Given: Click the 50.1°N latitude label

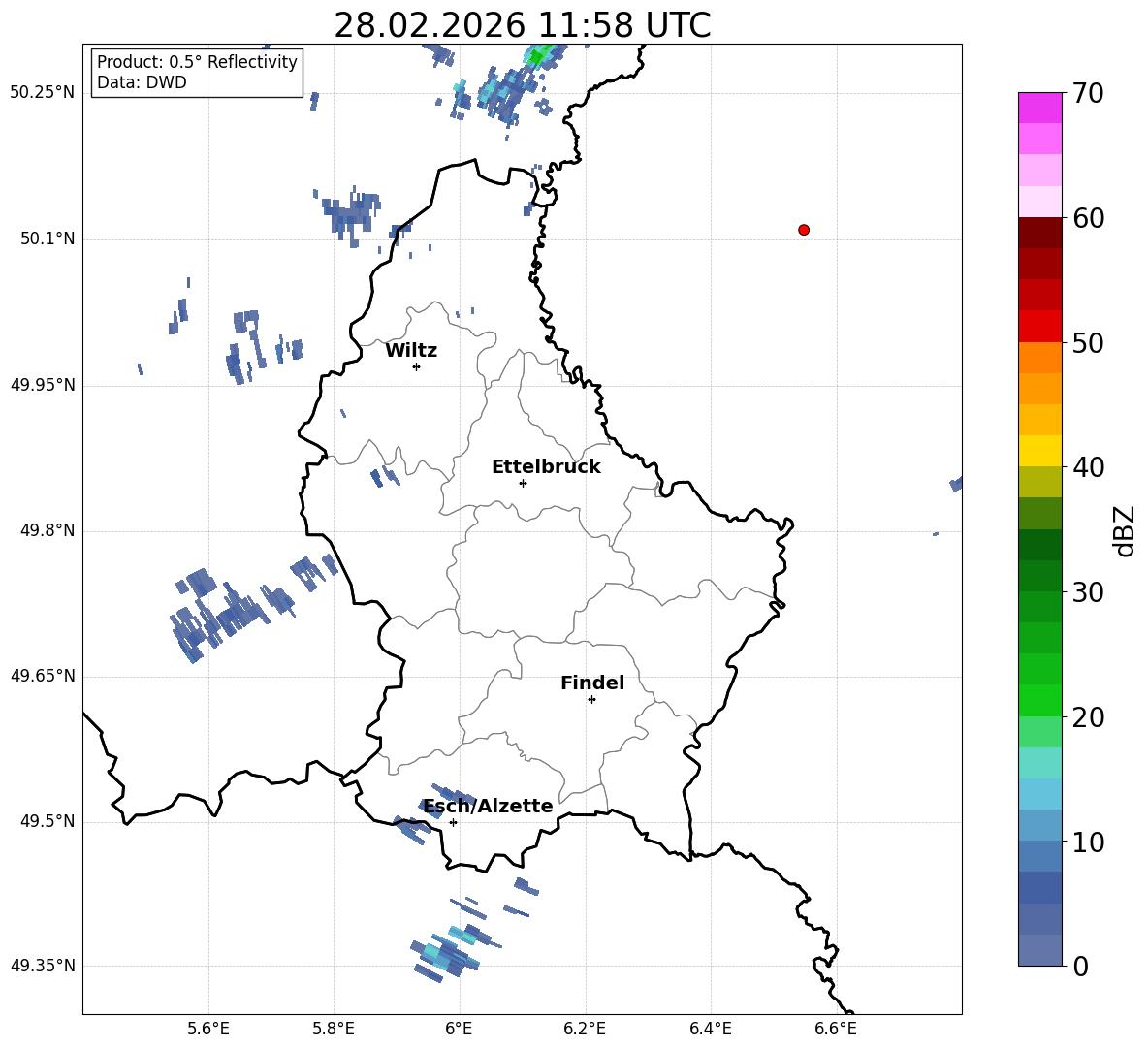Looking at the screenshot, I should (48, 238).
